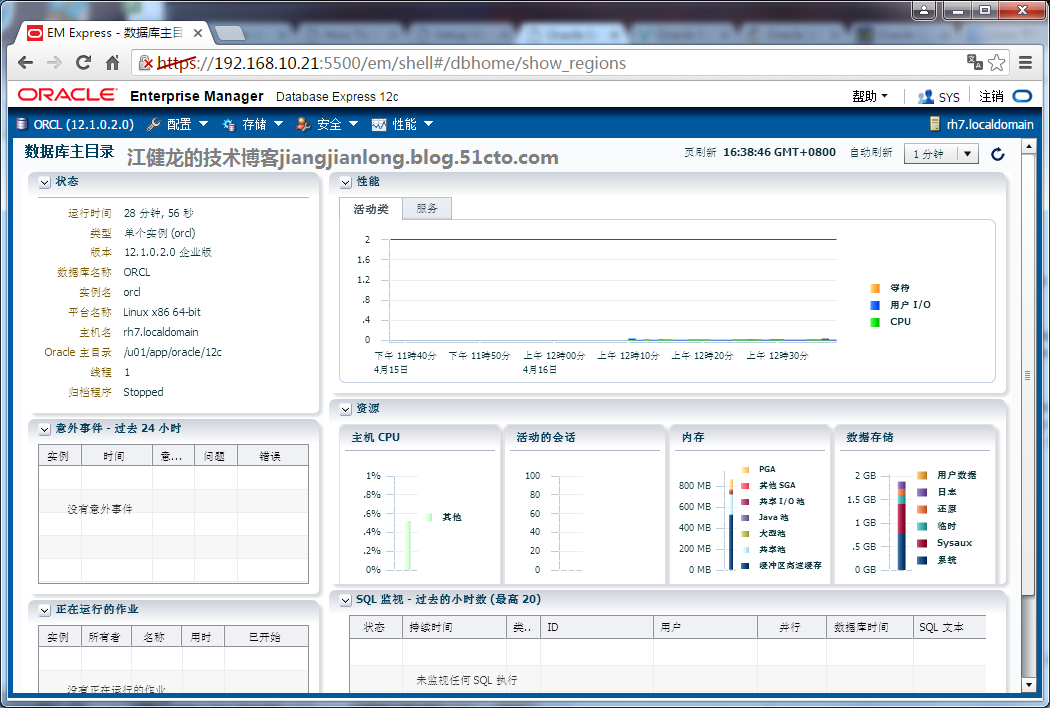Image resolution: width=1050 pixels, height=708 pixels.
Task: Click the insecure certificate warning icon
Action: [146, 63]
